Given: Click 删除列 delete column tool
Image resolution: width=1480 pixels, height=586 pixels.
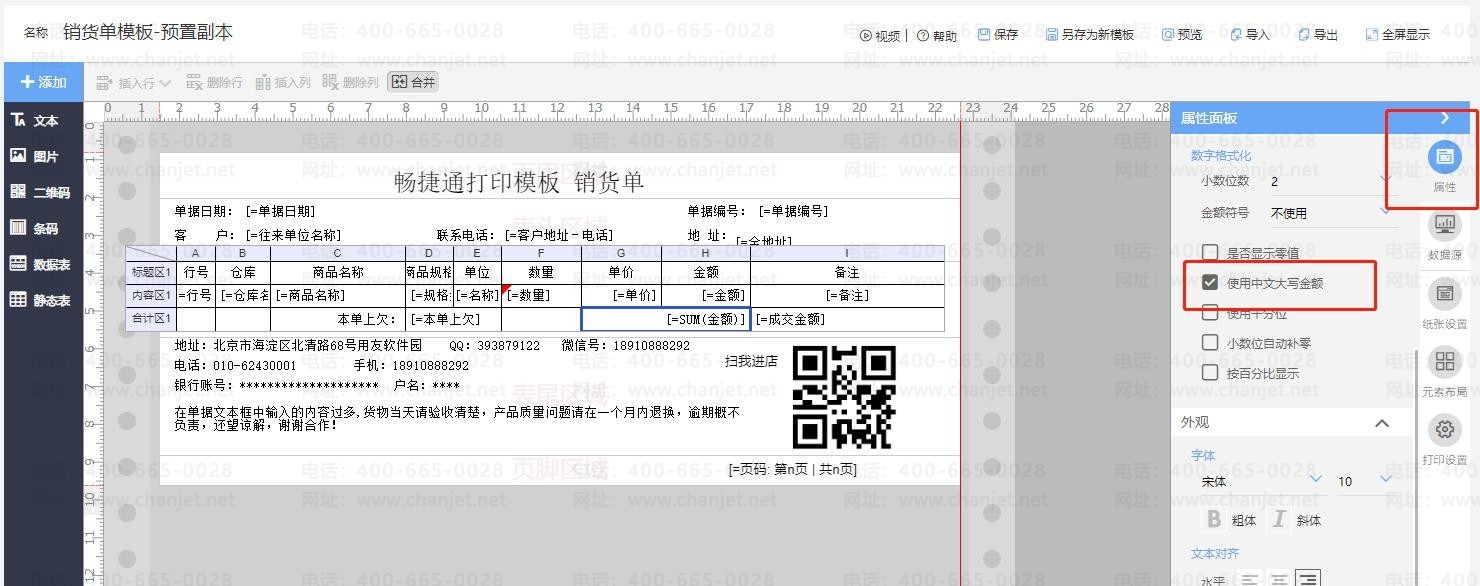Looking at the screenshot, I should point(351,83).
